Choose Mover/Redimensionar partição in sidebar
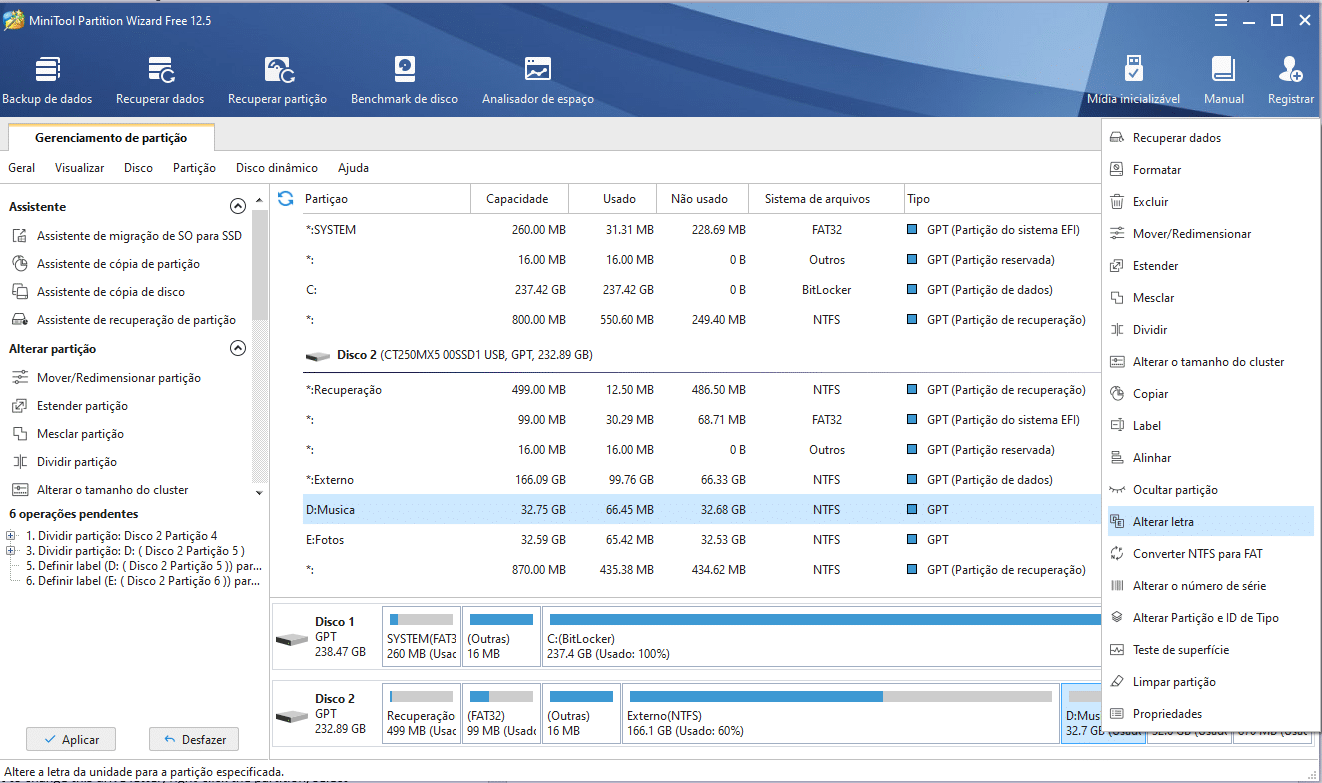 click(x=106, y=378)
